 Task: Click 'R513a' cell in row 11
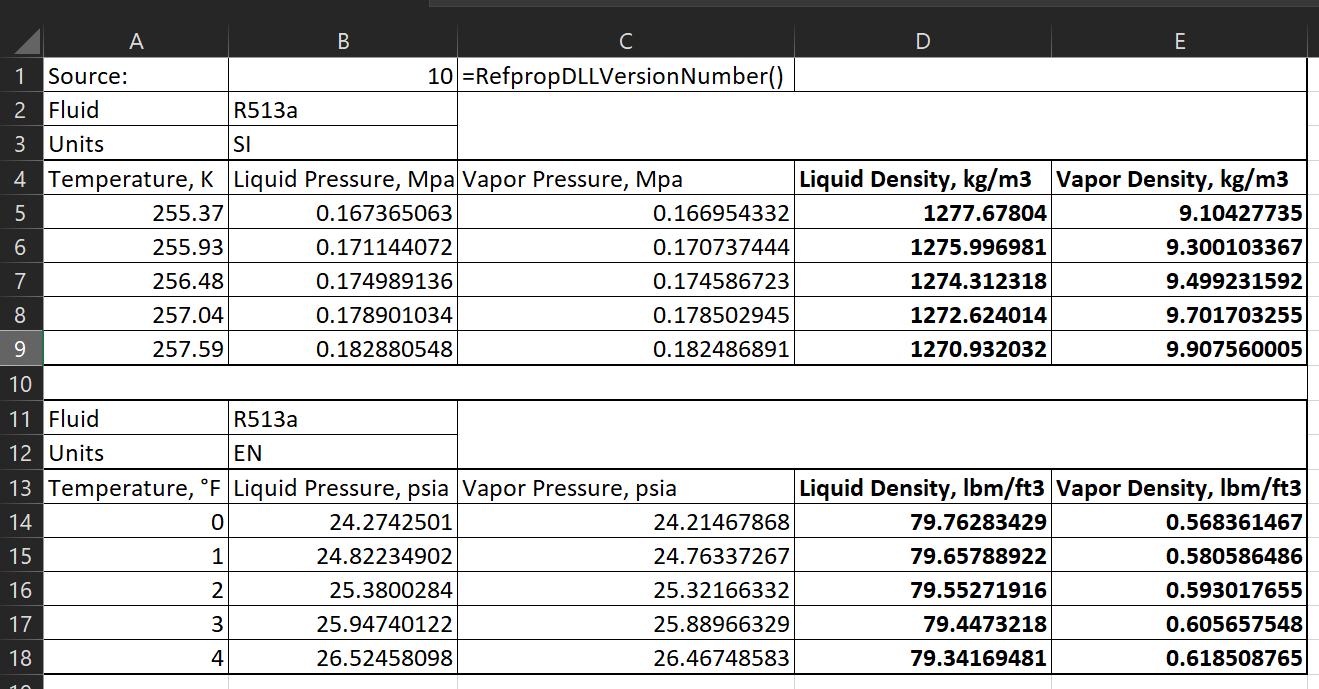click(x=343, y=418)
